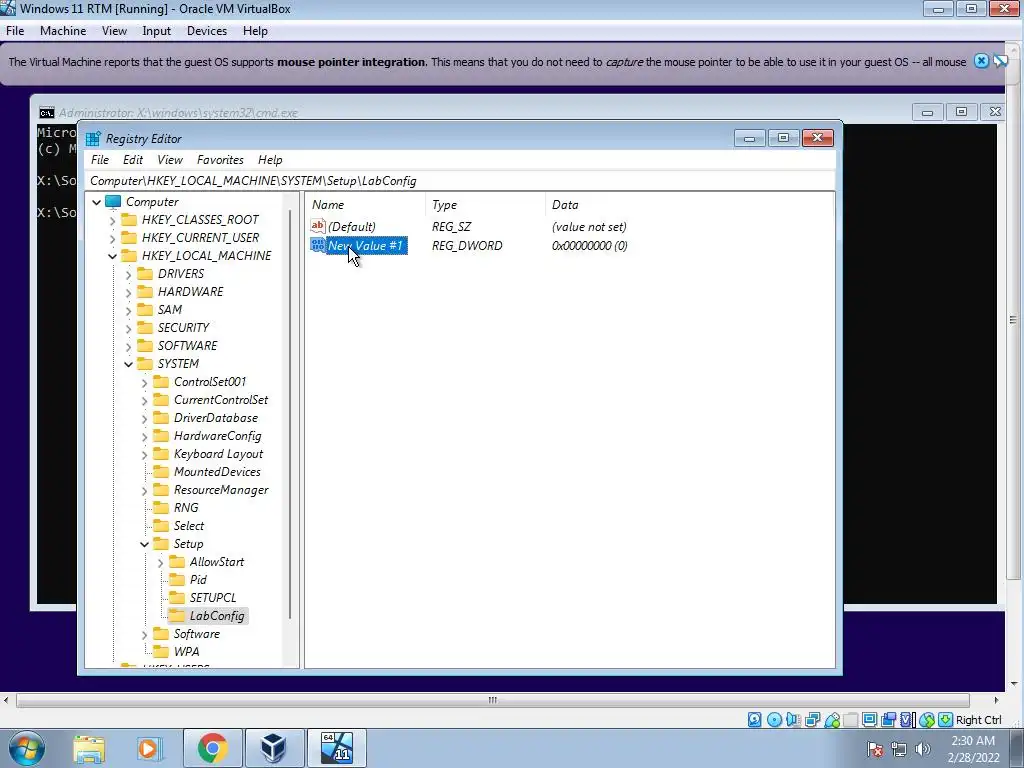Click the registry tree vertical scrollbar
Screen dimensions: 1024x768
(x=289, y=413)
